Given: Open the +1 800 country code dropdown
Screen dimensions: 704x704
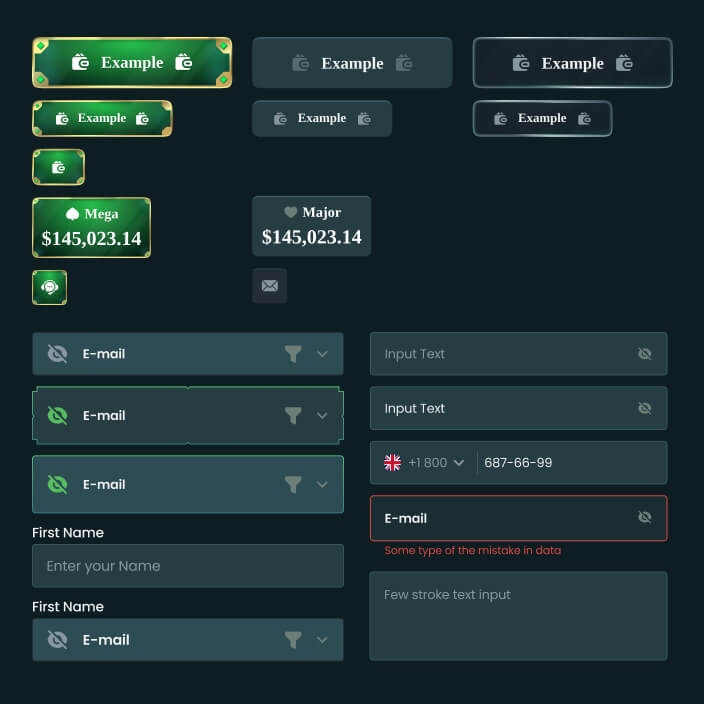Looking at the screenshot, I should click(436, 462).
